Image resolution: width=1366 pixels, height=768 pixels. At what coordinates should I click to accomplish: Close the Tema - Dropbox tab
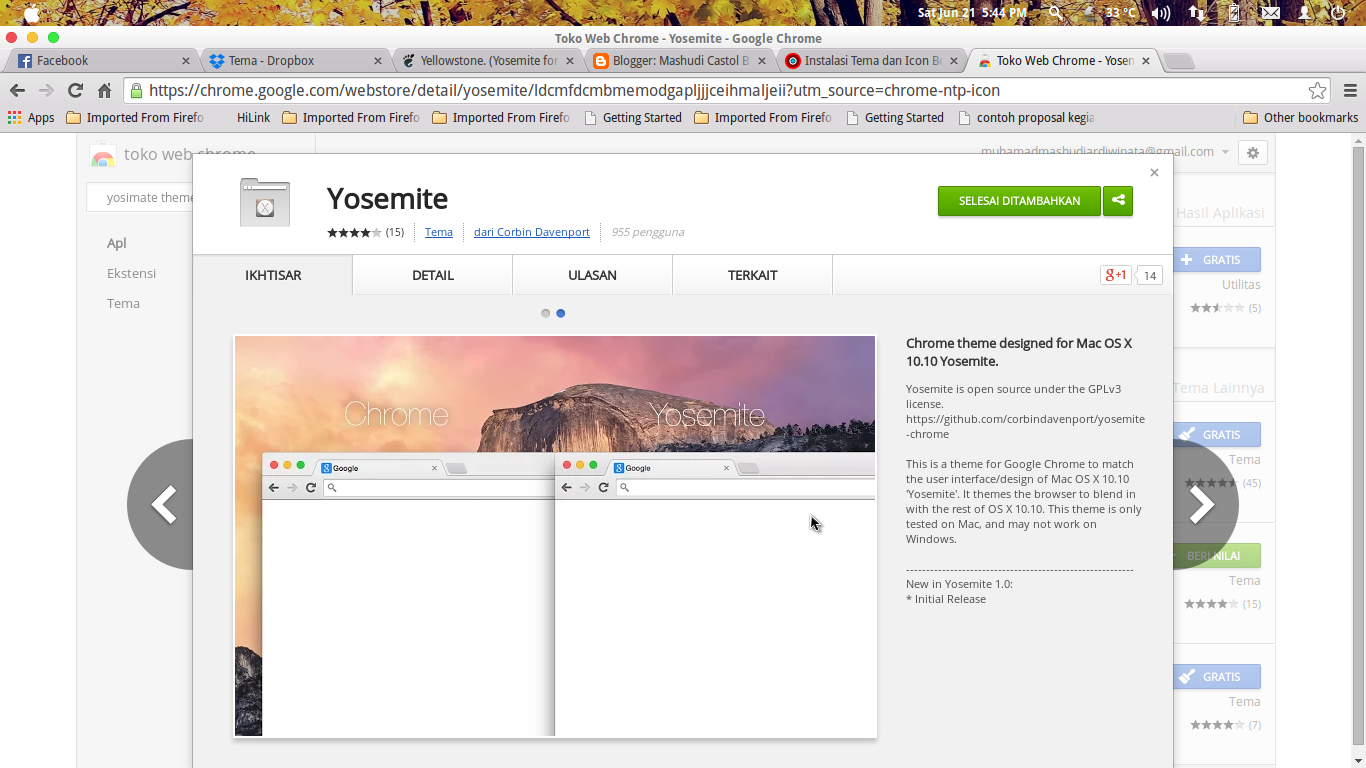(378, 61)
